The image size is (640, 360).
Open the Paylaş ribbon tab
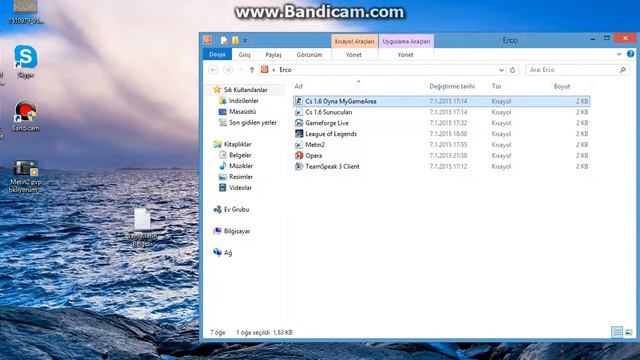click(273, 54)
